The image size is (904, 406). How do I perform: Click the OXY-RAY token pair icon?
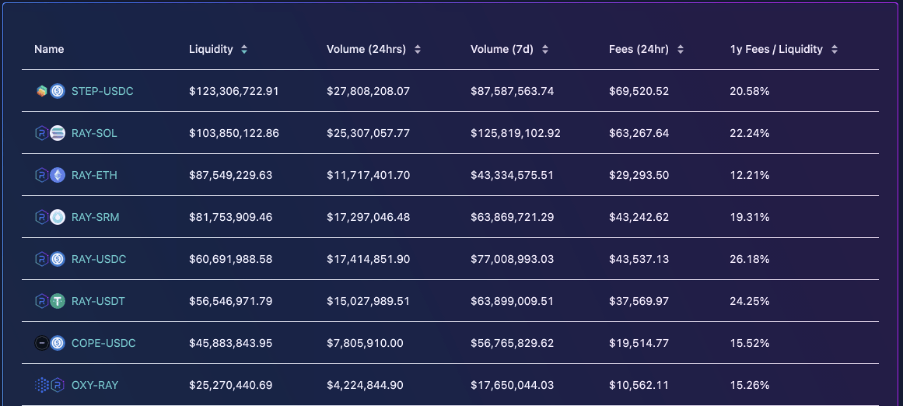pyautogui.click(x=49, y=385)
